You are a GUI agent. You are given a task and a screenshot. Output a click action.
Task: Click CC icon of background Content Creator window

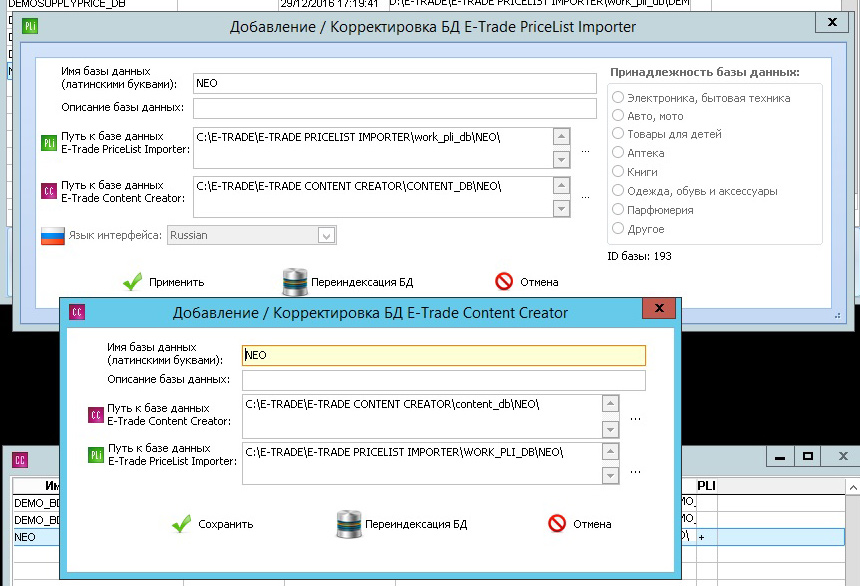(20, 460)
